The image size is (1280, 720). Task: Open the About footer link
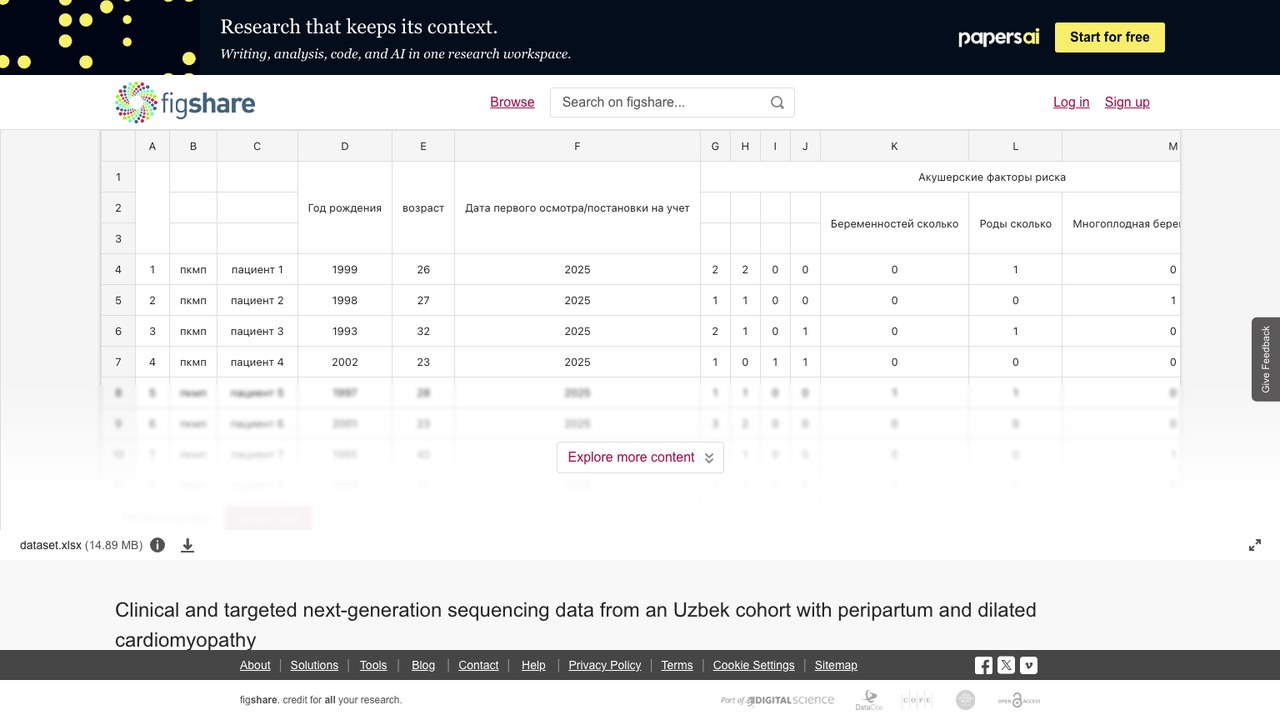click(255, 665)
